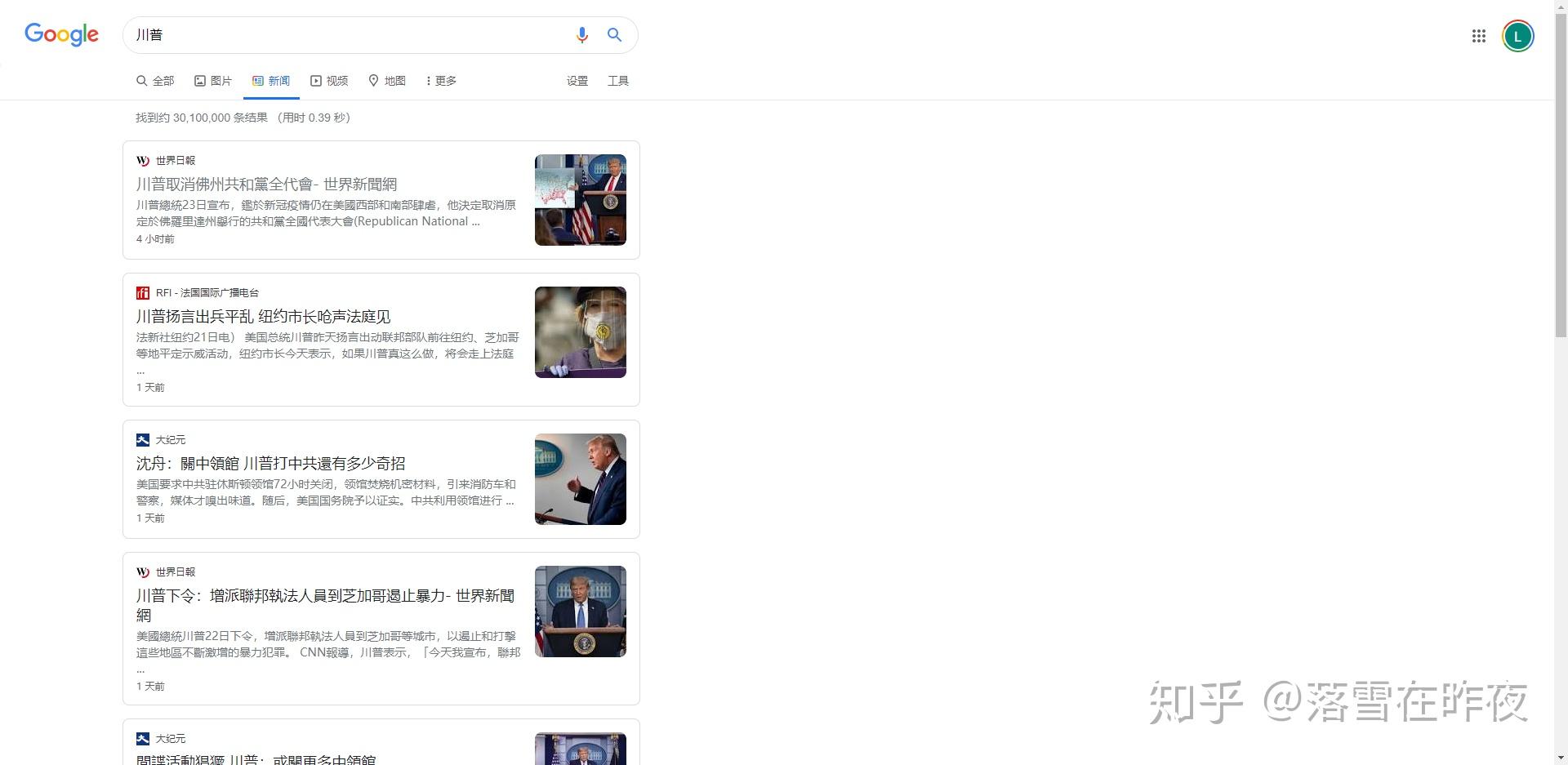Click the snippet beginning 美国要求中共驻休斯顿领馆

pos(326,492)
